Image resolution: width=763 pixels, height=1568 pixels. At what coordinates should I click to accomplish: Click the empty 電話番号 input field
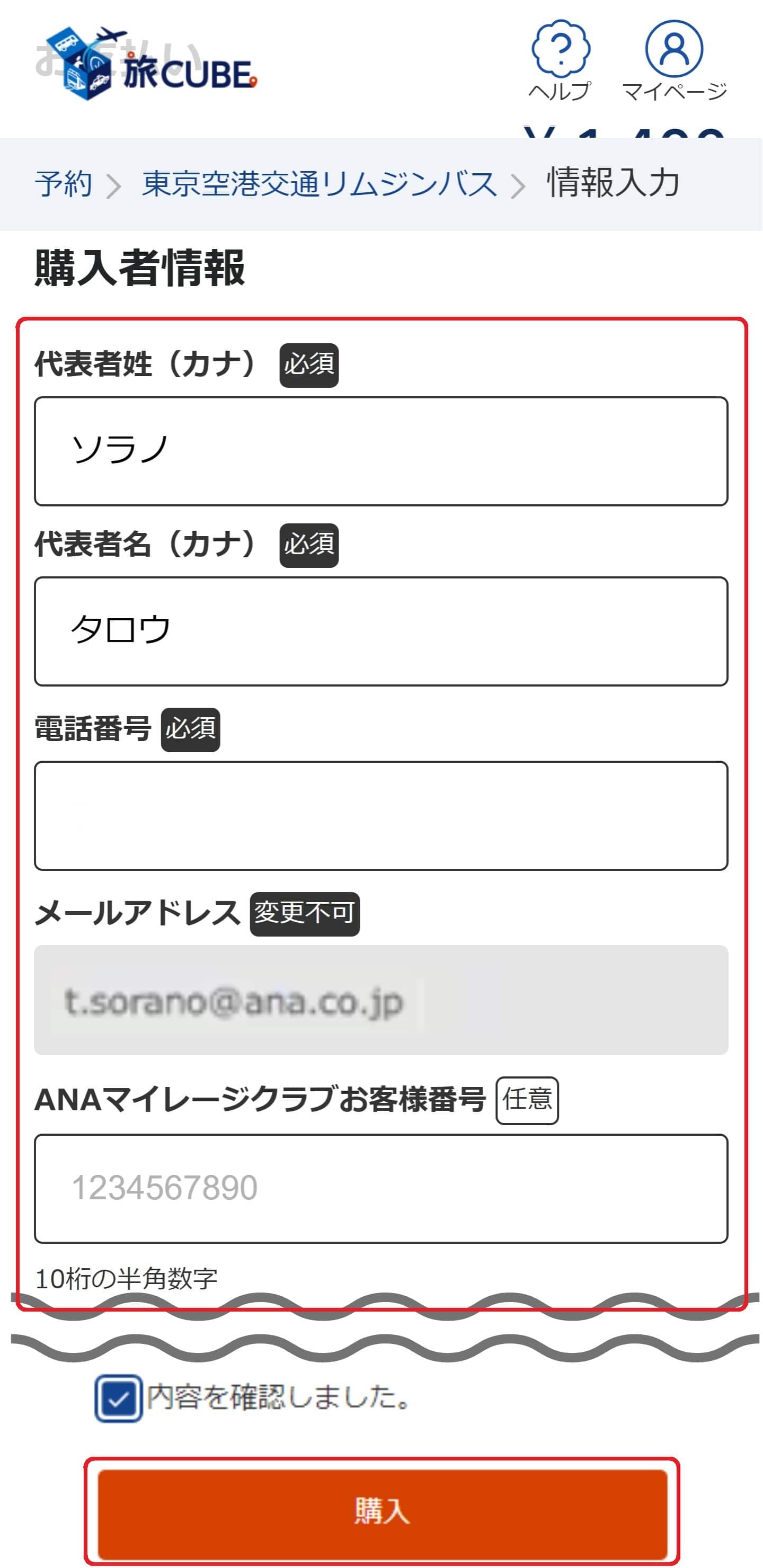[x=381, y=816]
